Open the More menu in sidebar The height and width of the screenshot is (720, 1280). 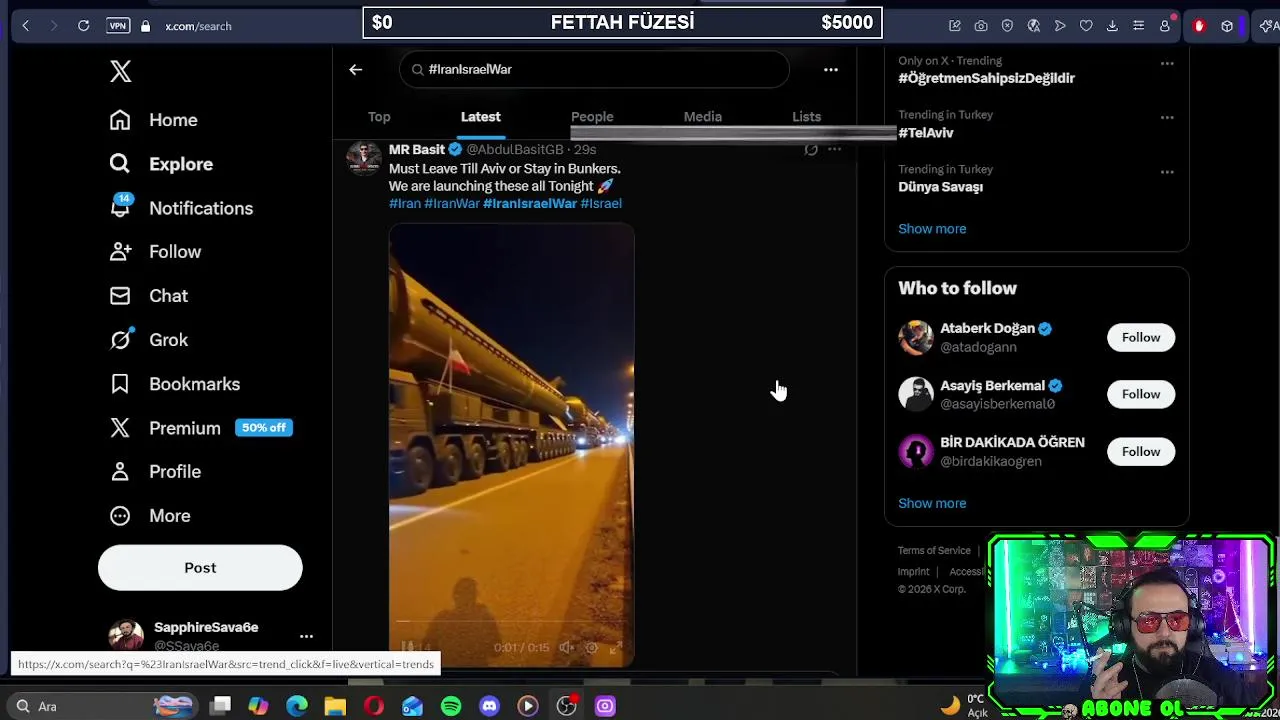click(150, 516)
